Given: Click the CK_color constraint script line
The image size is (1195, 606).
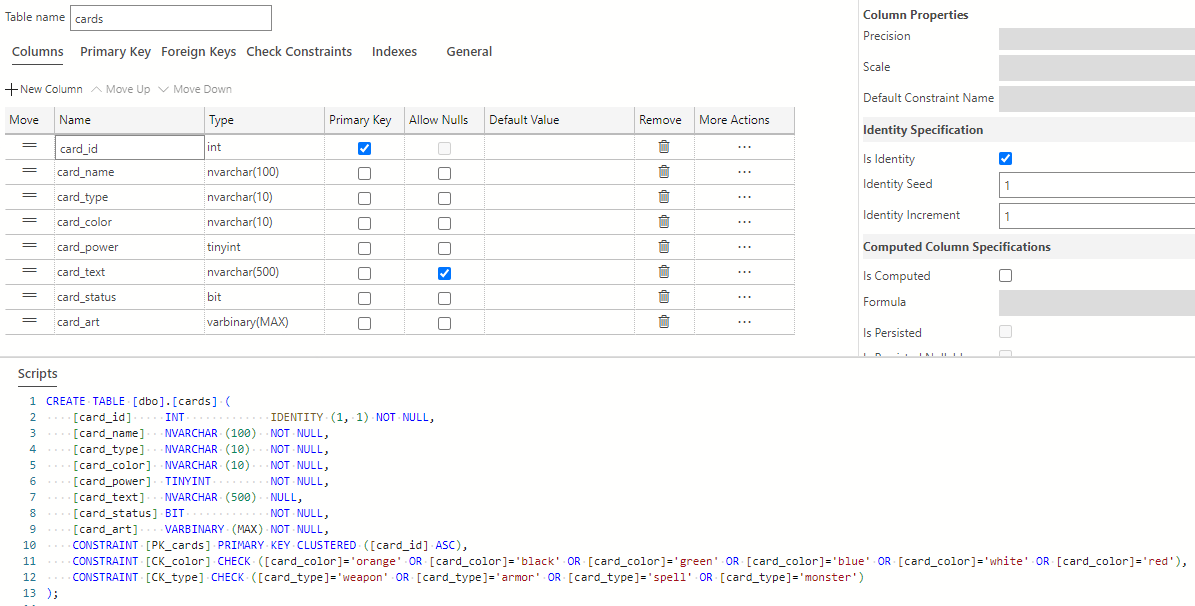Looking at the screenshot, I should [x=630, y=562].
